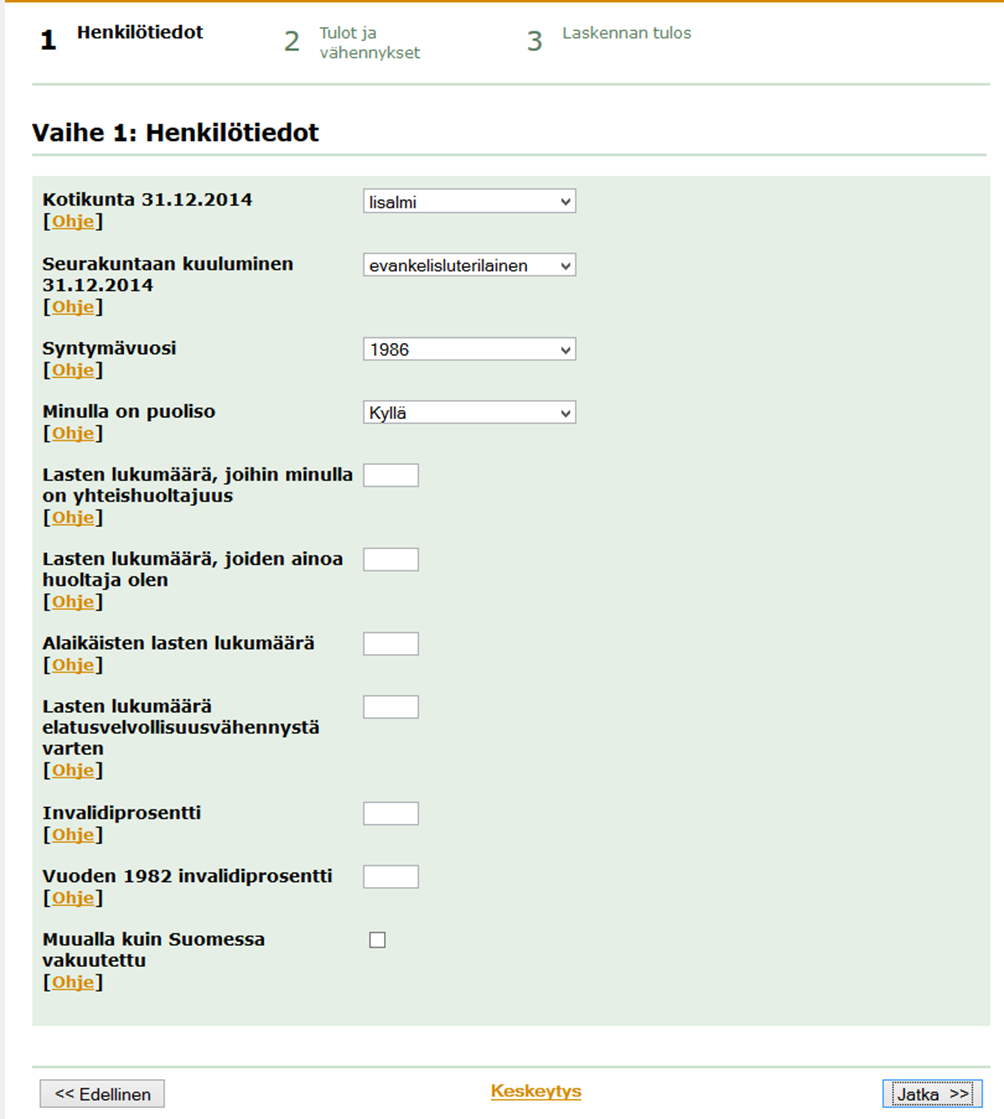The width and height of the screenshot is (1004, 1119).
Task: Click the ainoa huoltaja children count field
Action: [x=391, y=560]
